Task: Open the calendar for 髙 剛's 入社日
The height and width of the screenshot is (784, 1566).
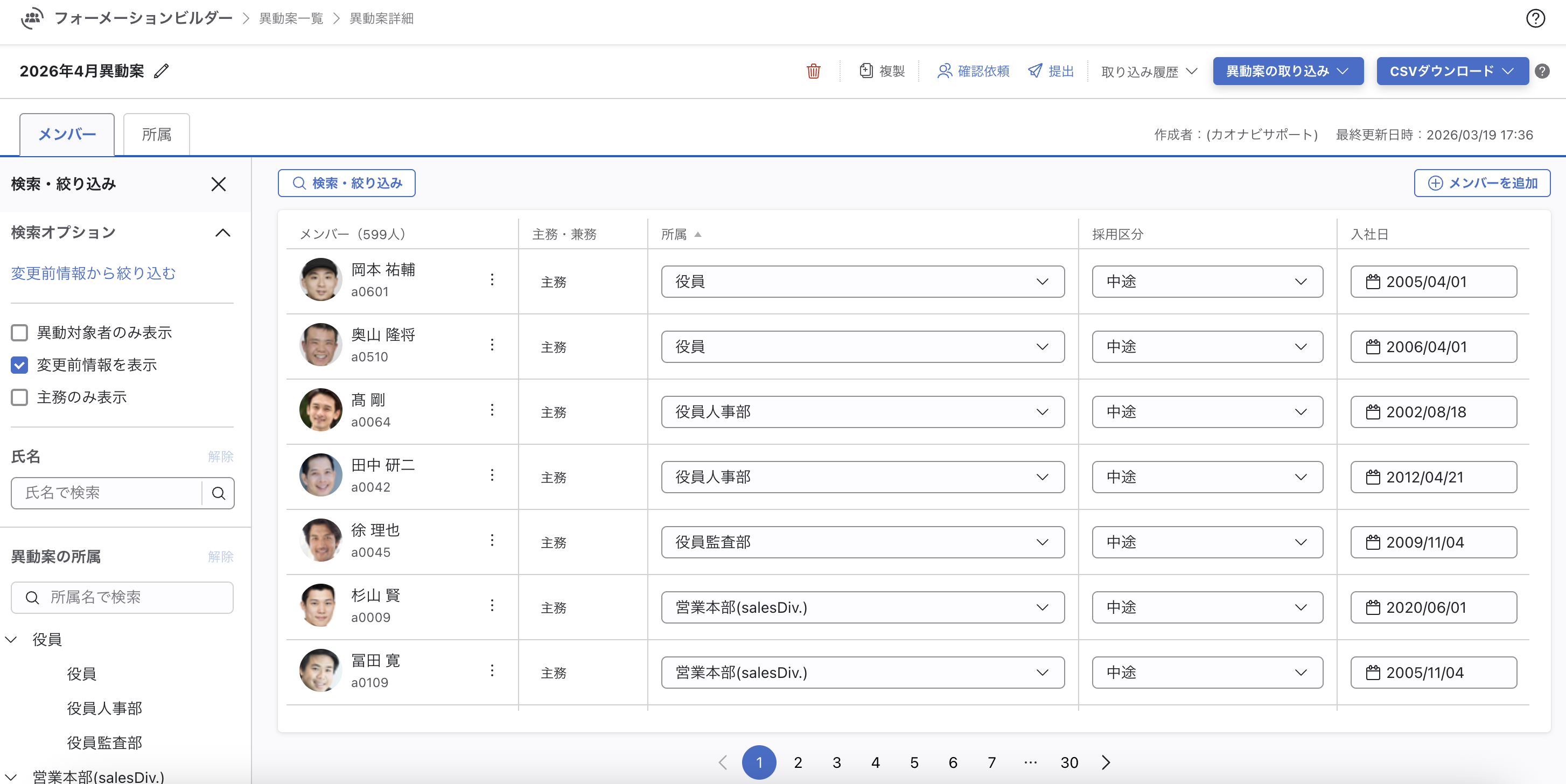Action: 1373,412
